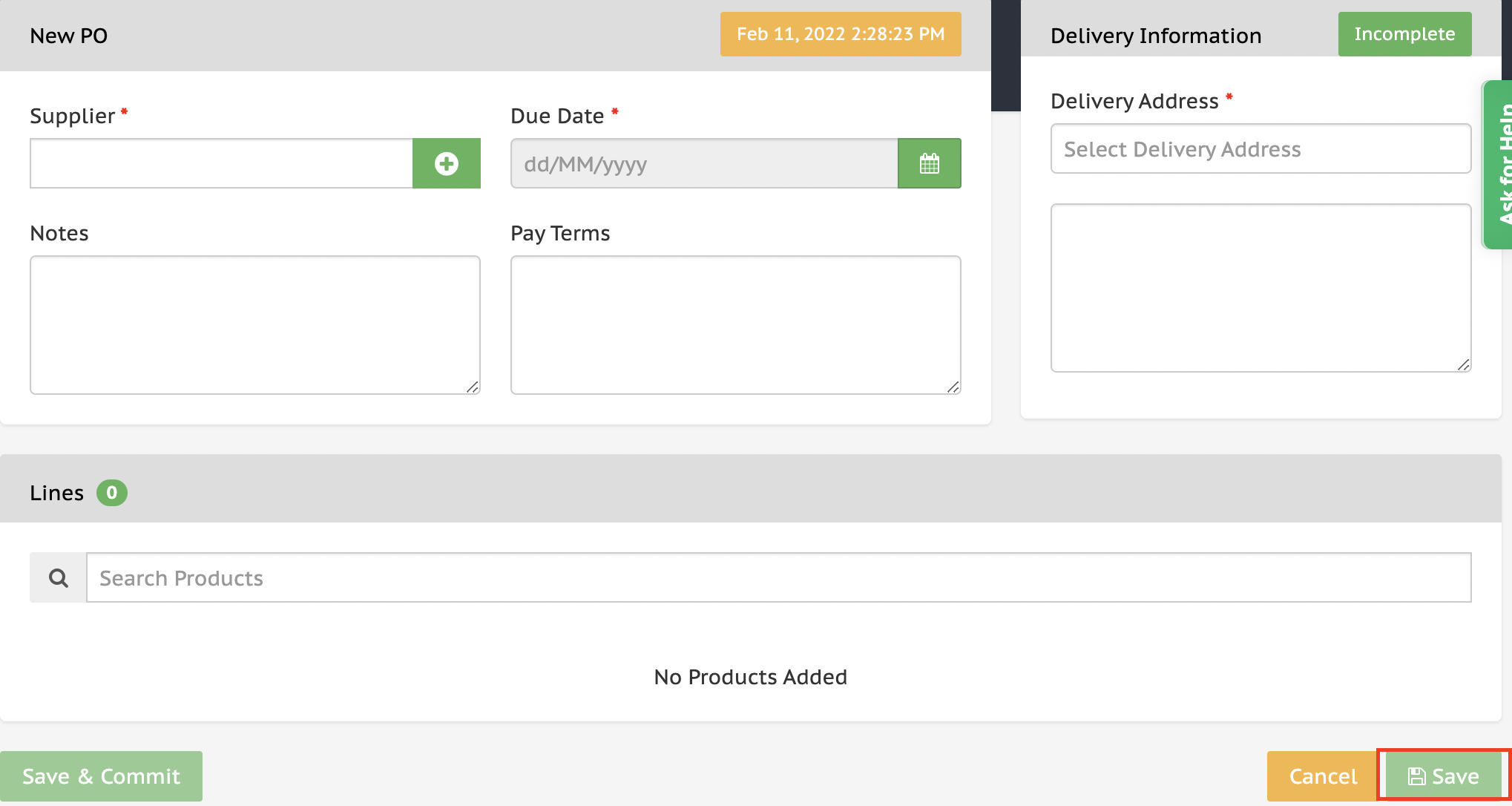Viewport: 1512px width, 806px height.
Task: Click the Lines count badge showing 0
Action: click(111, 493)
